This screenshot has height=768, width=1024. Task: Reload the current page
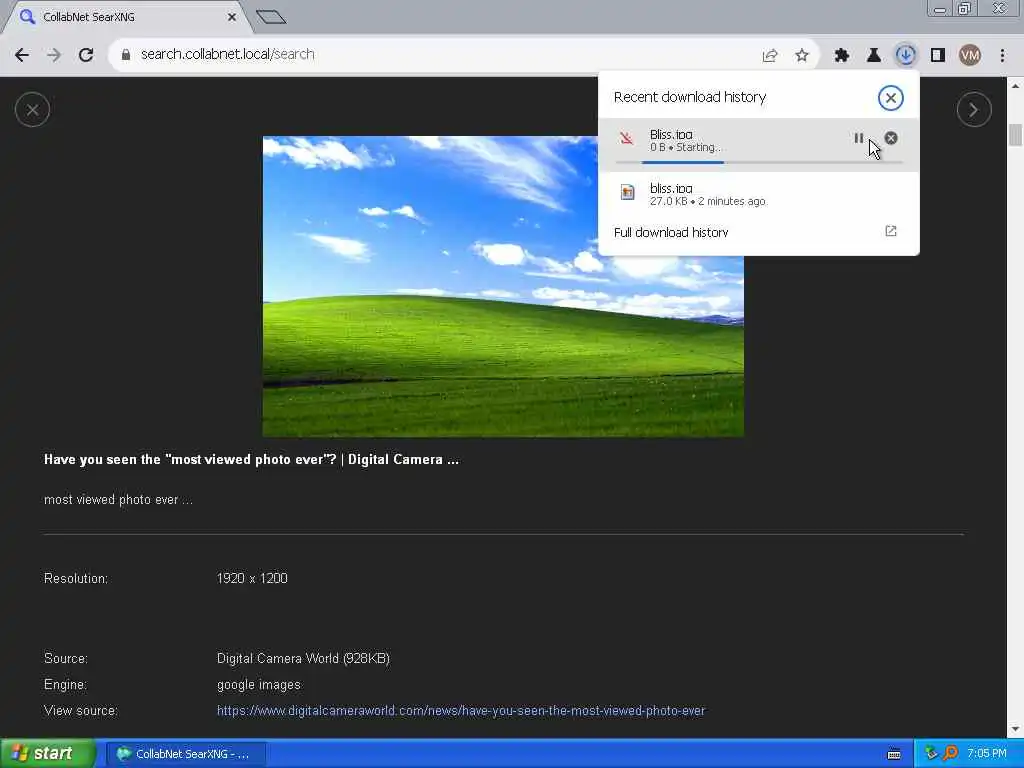(86, 55)
